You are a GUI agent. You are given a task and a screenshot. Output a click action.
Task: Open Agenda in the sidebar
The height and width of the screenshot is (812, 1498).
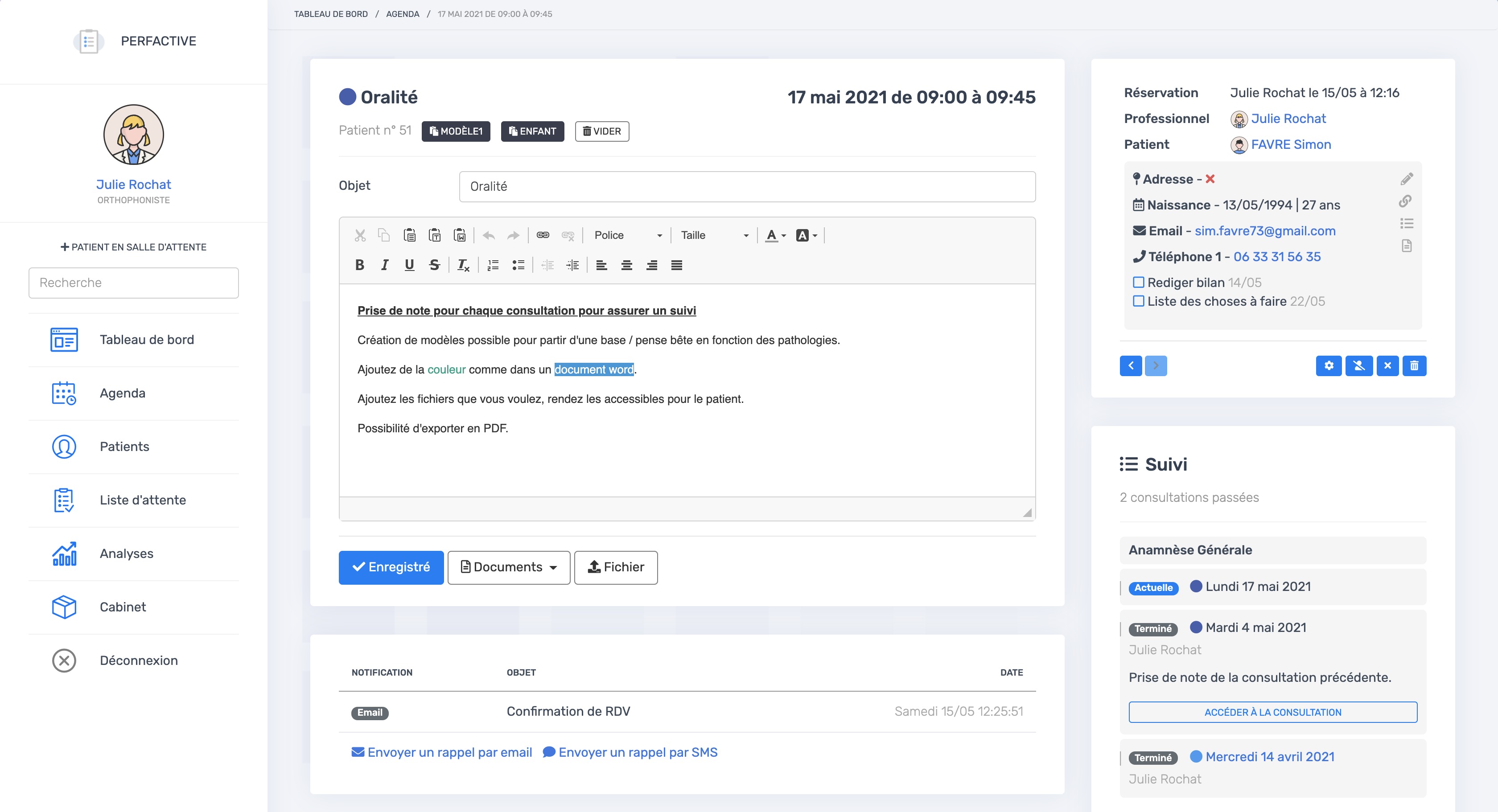coord(122,393)
